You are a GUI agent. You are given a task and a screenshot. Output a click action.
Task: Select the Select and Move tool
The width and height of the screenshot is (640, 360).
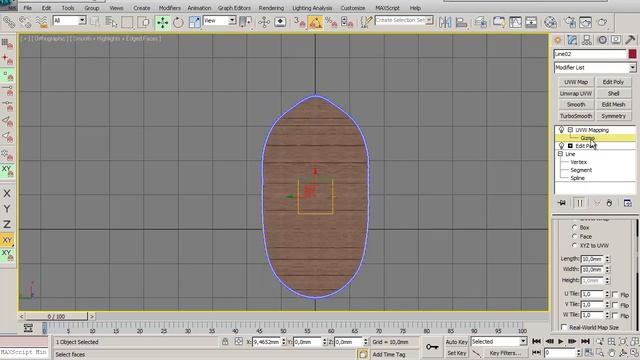(x=162, y=22)
